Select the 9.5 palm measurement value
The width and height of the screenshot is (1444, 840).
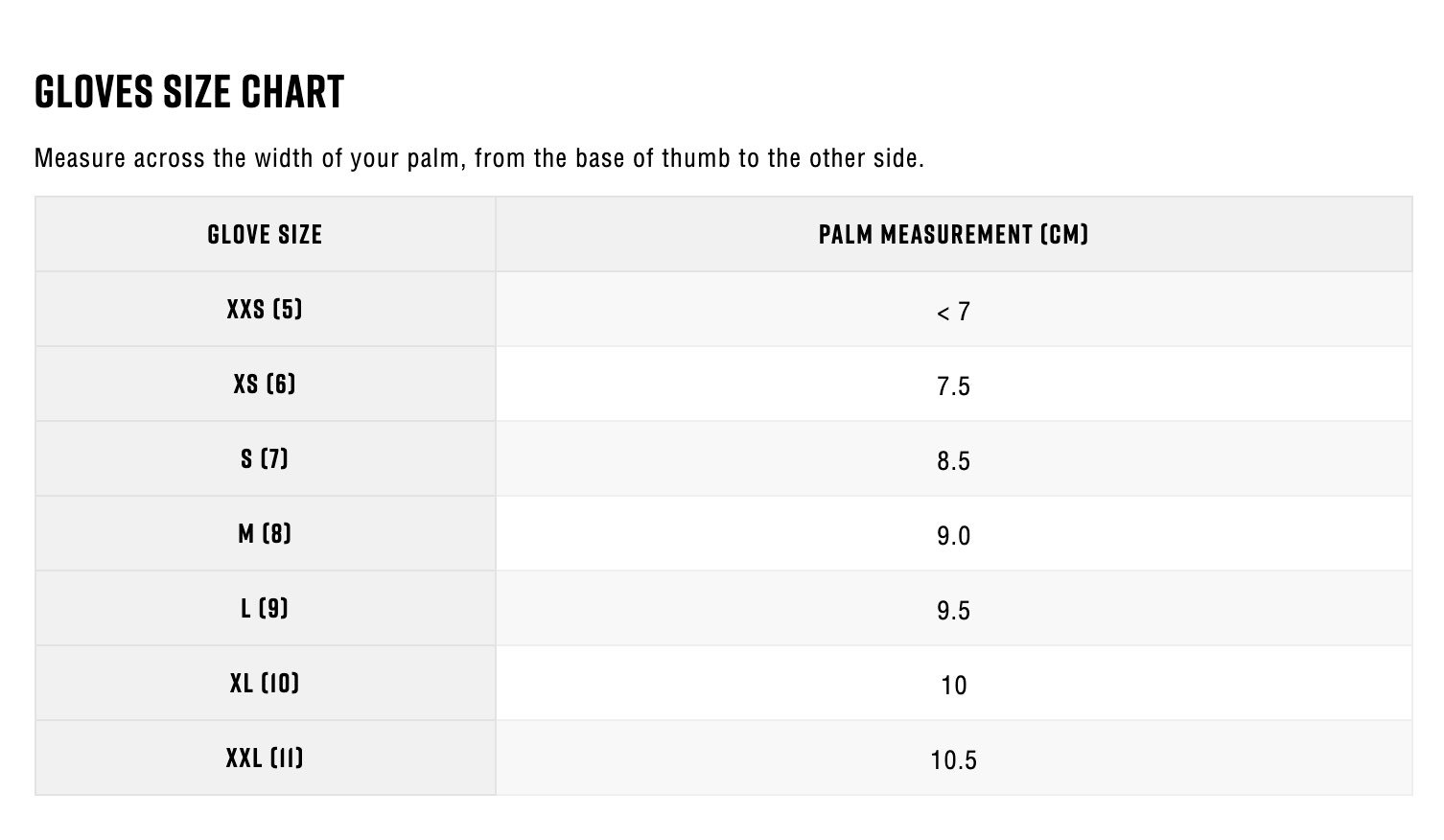[953, 611]
